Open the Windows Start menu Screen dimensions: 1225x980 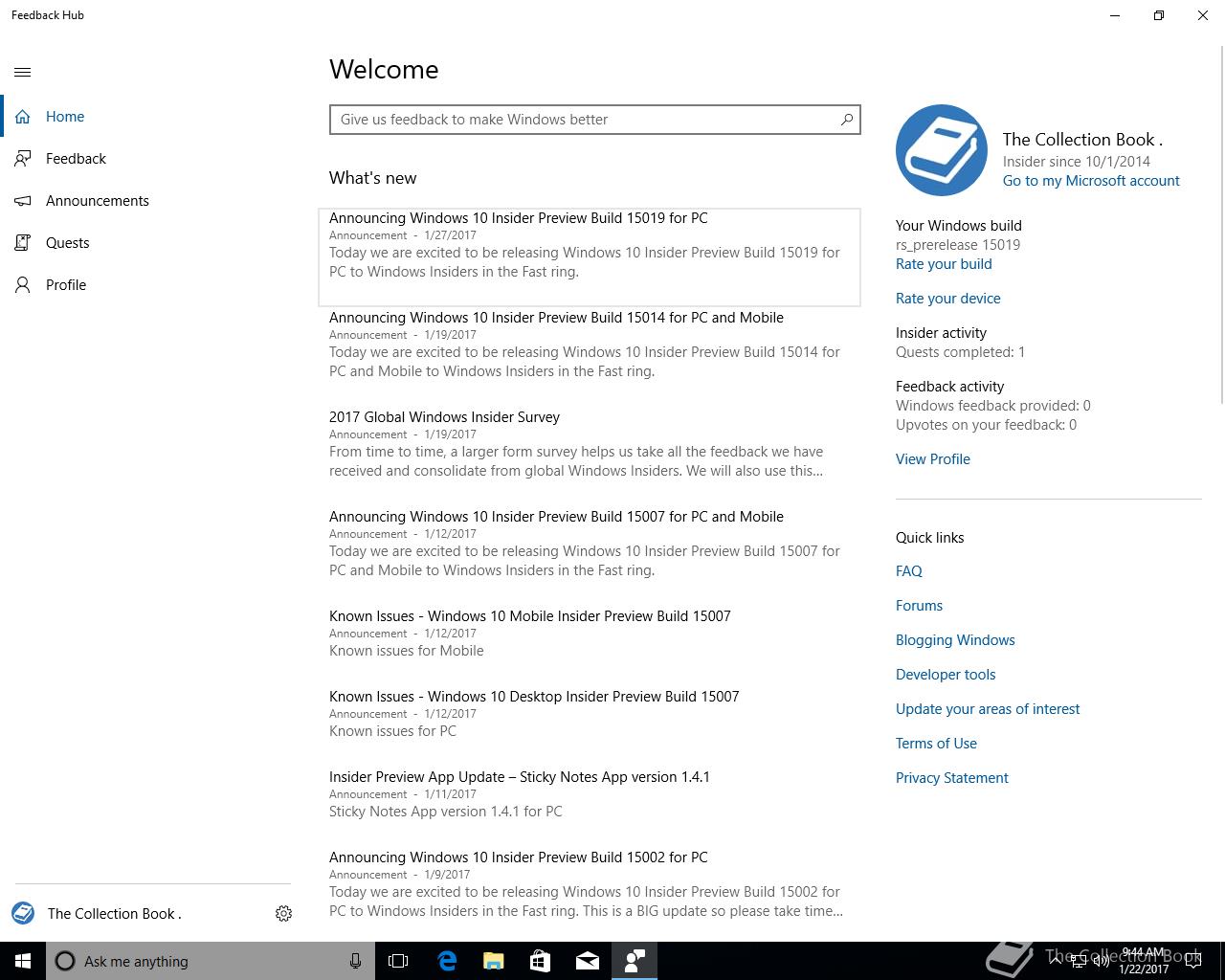click(x=23, y=961)
